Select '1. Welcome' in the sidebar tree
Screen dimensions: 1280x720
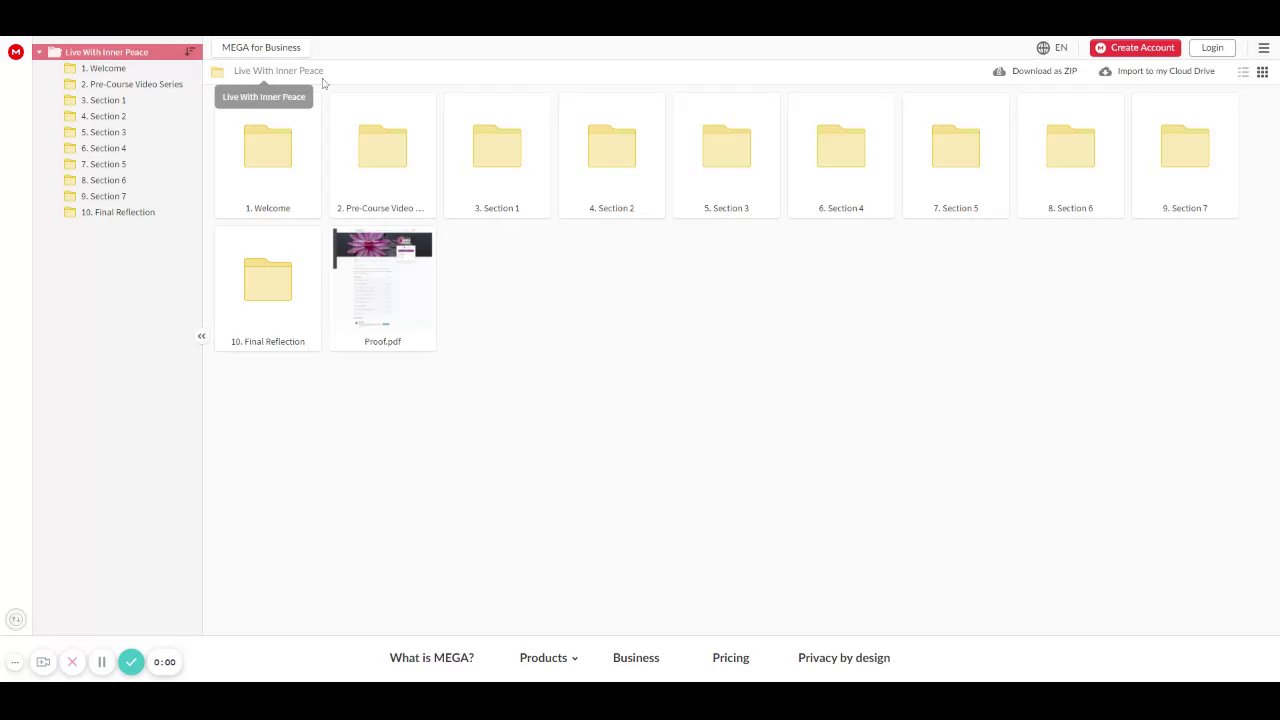click(x=103, y=68)
